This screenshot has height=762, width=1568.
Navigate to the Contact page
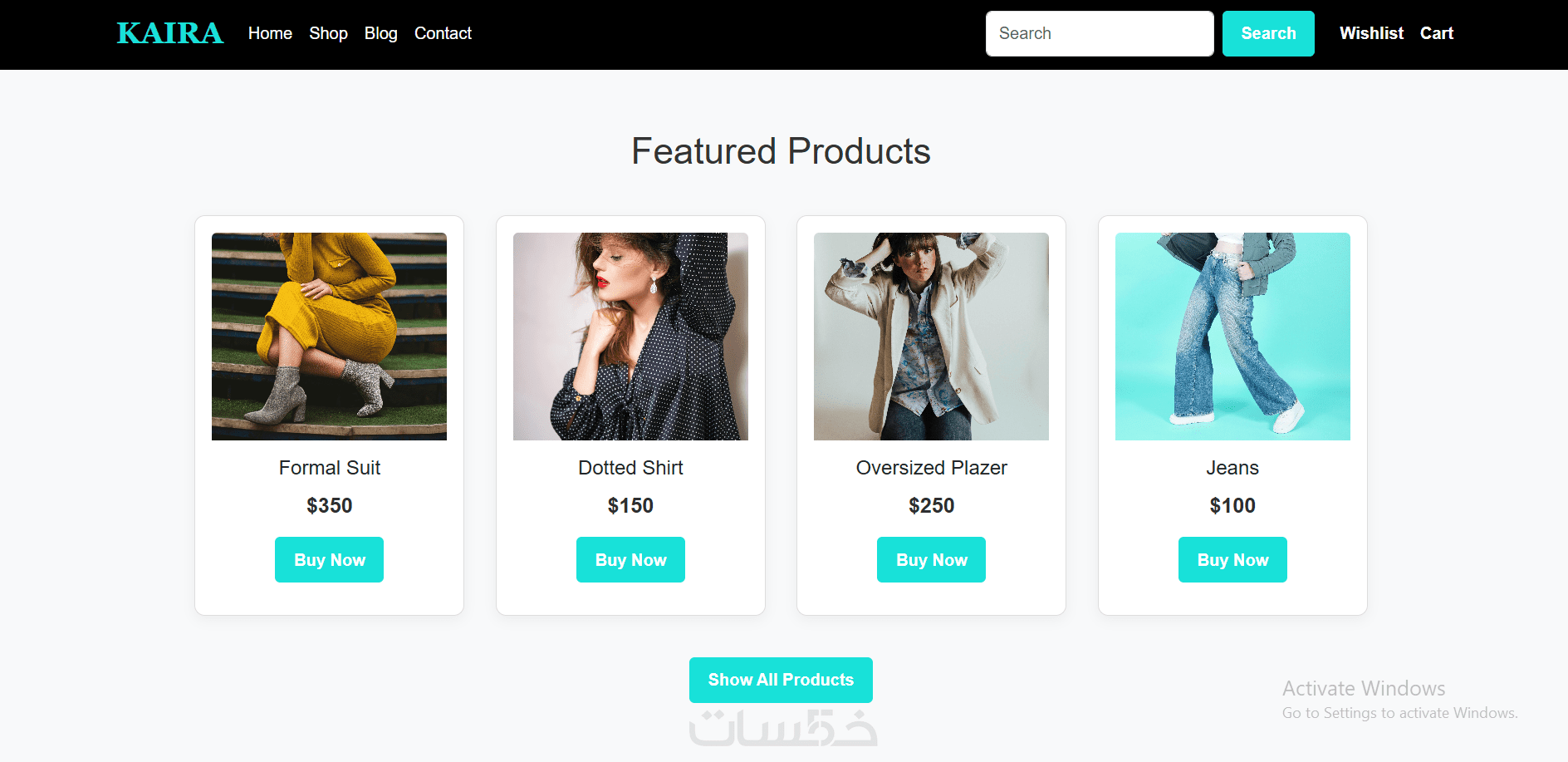[x=443, y=33]
